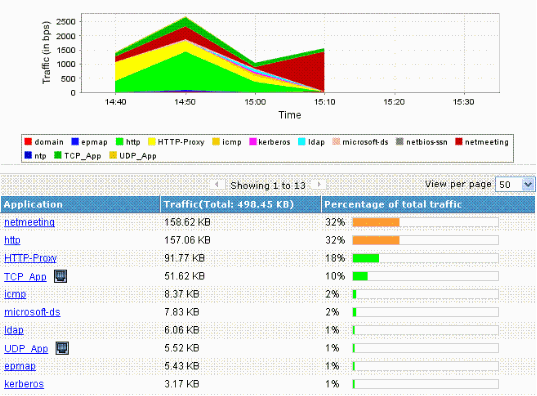This screenshot has height=396, width=537.
Task: Open the ldap application link
Action: coord(14,330)
